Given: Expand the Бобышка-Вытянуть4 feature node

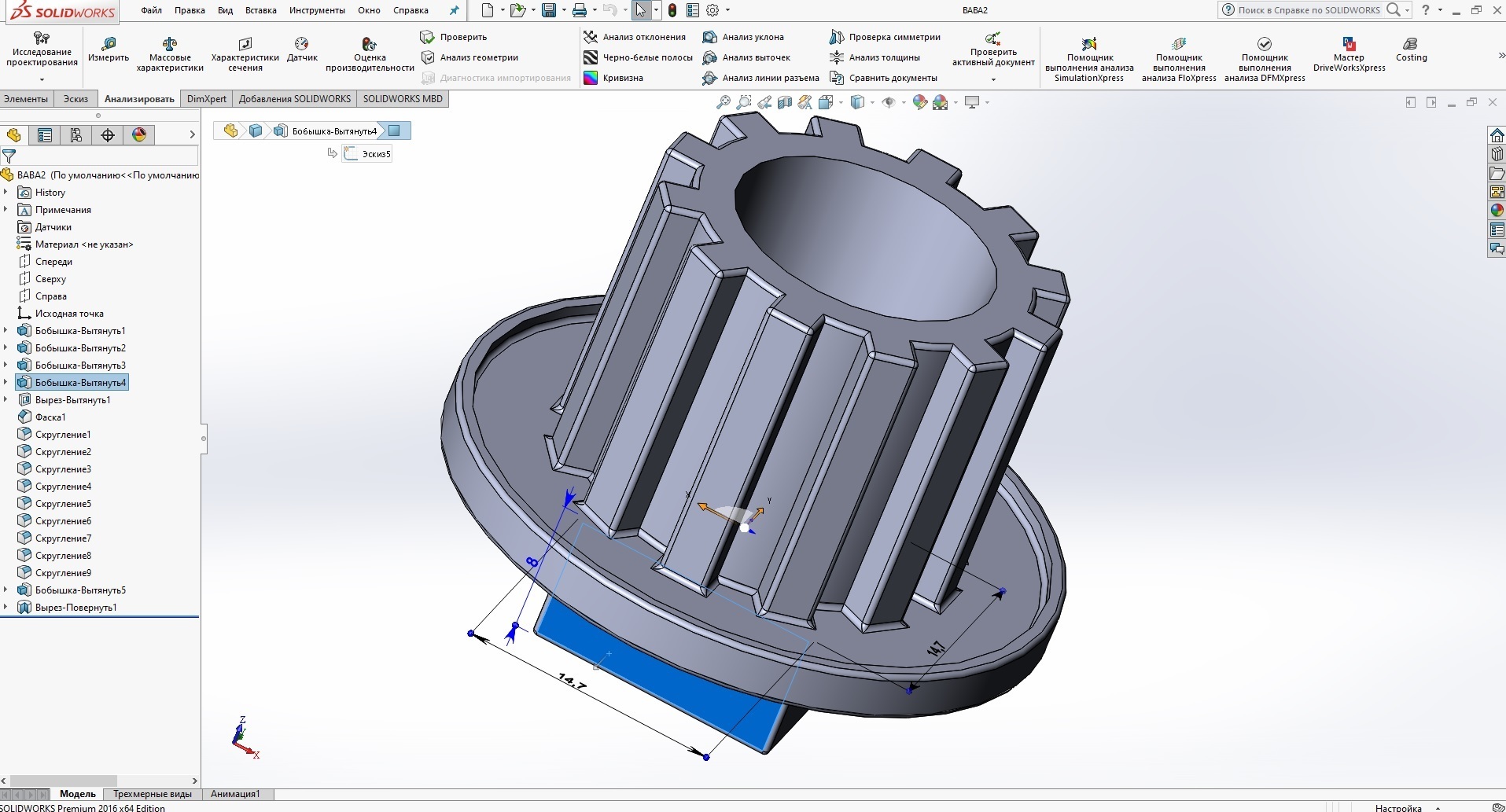Looking at the screenshot, I should click(6, 382).
